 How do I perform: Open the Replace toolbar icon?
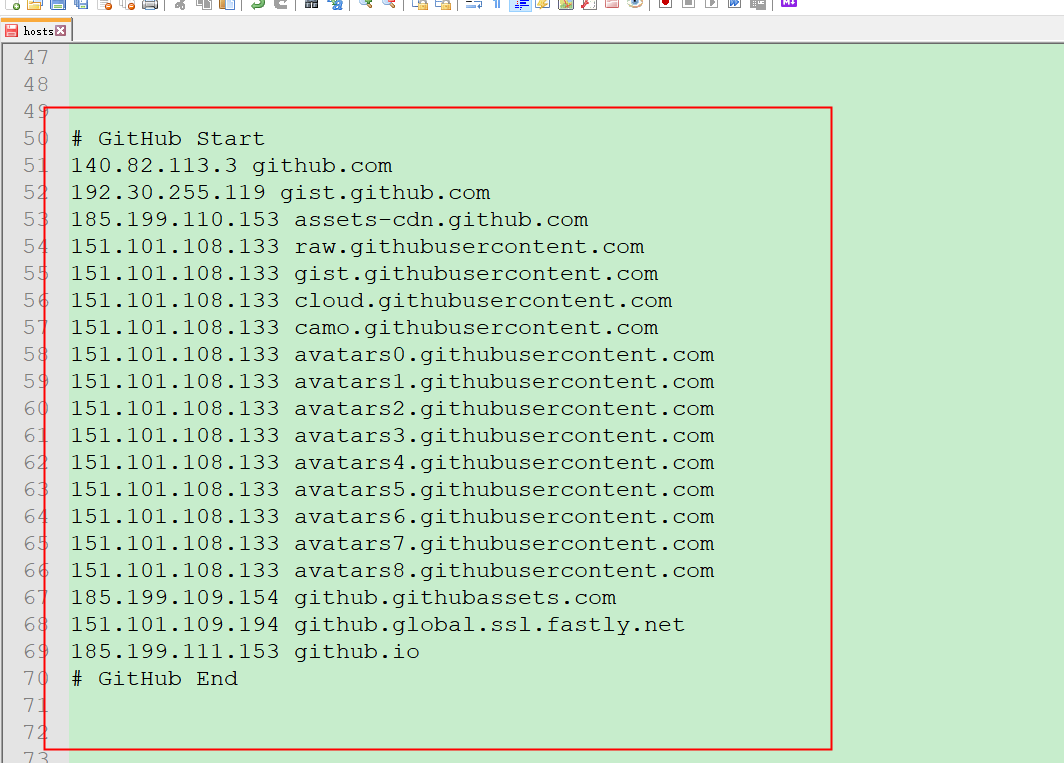[x=335, y=3]
